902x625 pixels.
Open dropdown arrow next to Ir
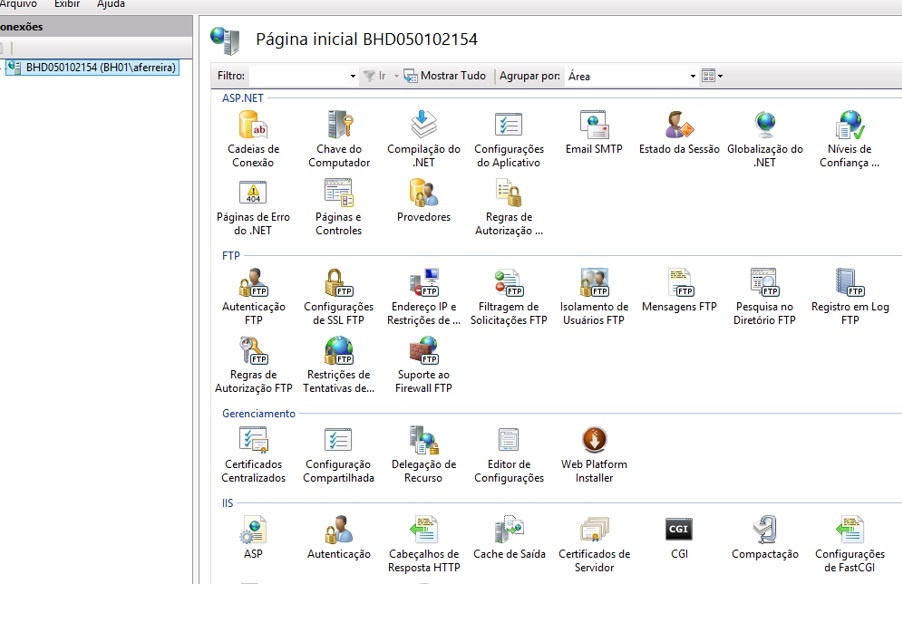(396, 76)
